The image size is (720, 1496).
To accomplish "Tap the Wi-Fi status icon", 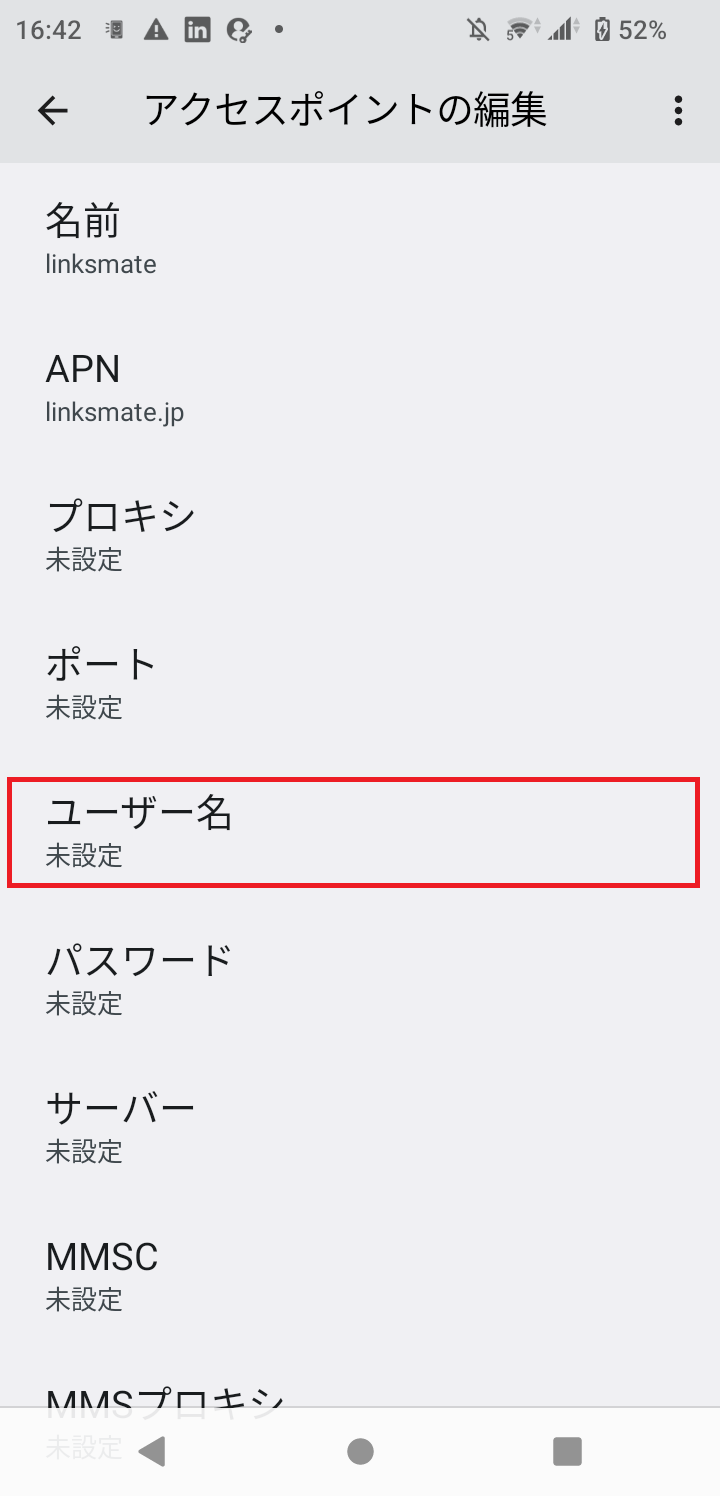I will point(521,30).
